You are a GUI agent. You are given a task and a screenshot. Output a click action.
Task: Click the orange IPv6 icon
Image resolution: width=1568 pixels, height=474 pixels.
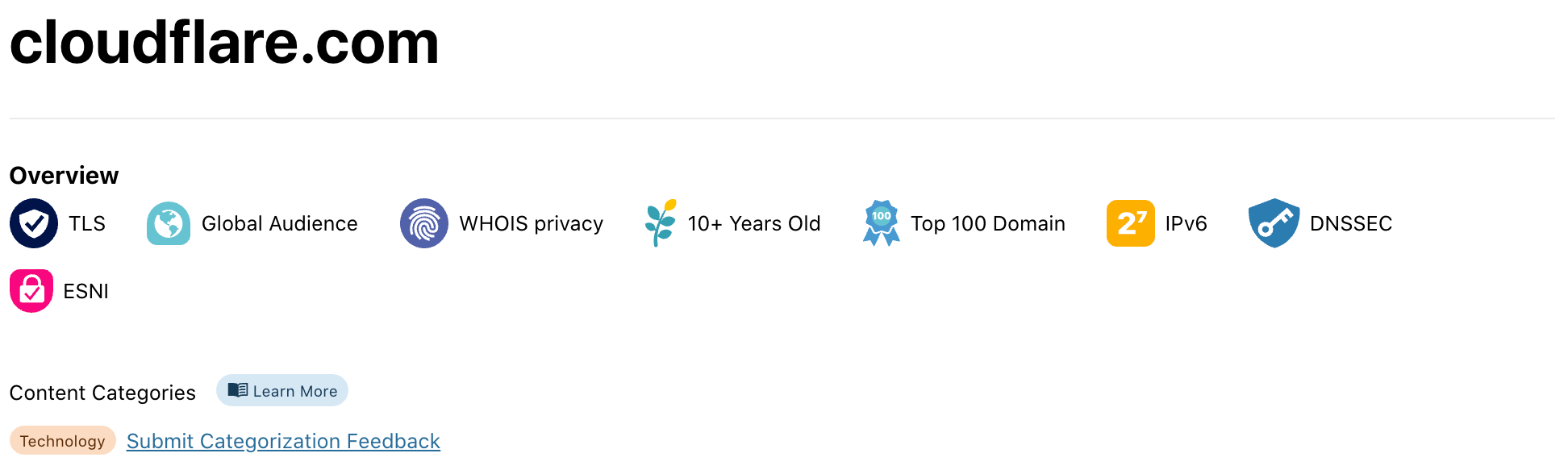[1131, 223]
